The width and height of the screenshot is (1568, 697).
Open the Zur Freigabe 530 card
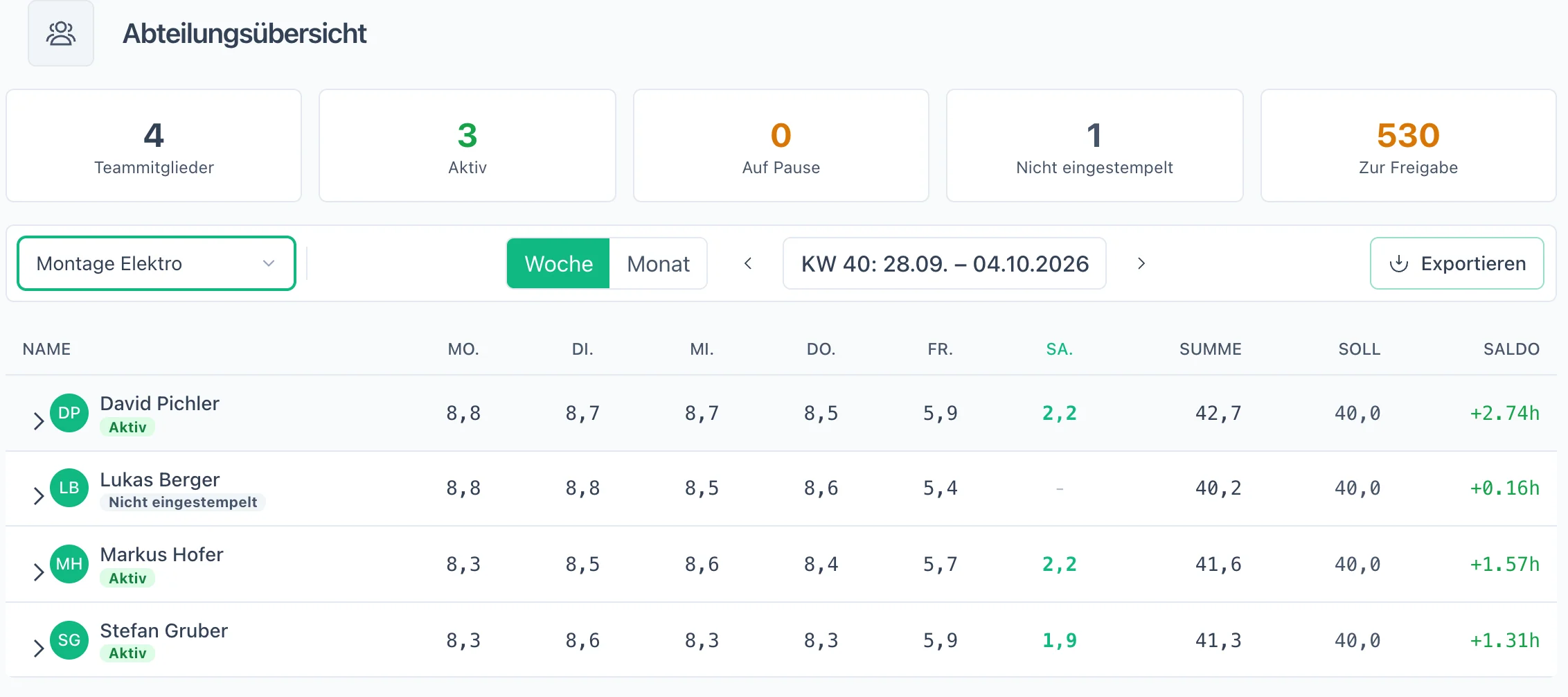[x=1408, y=145]
